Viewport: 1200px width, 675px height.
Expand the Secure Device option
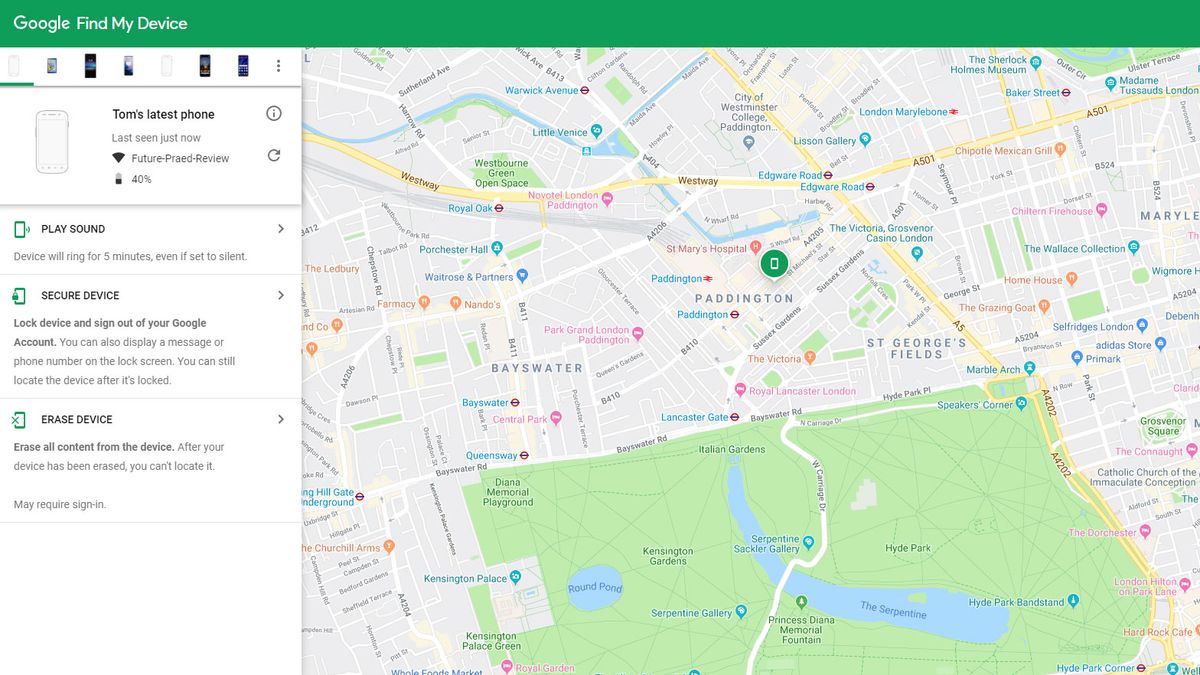click(281, 295)
